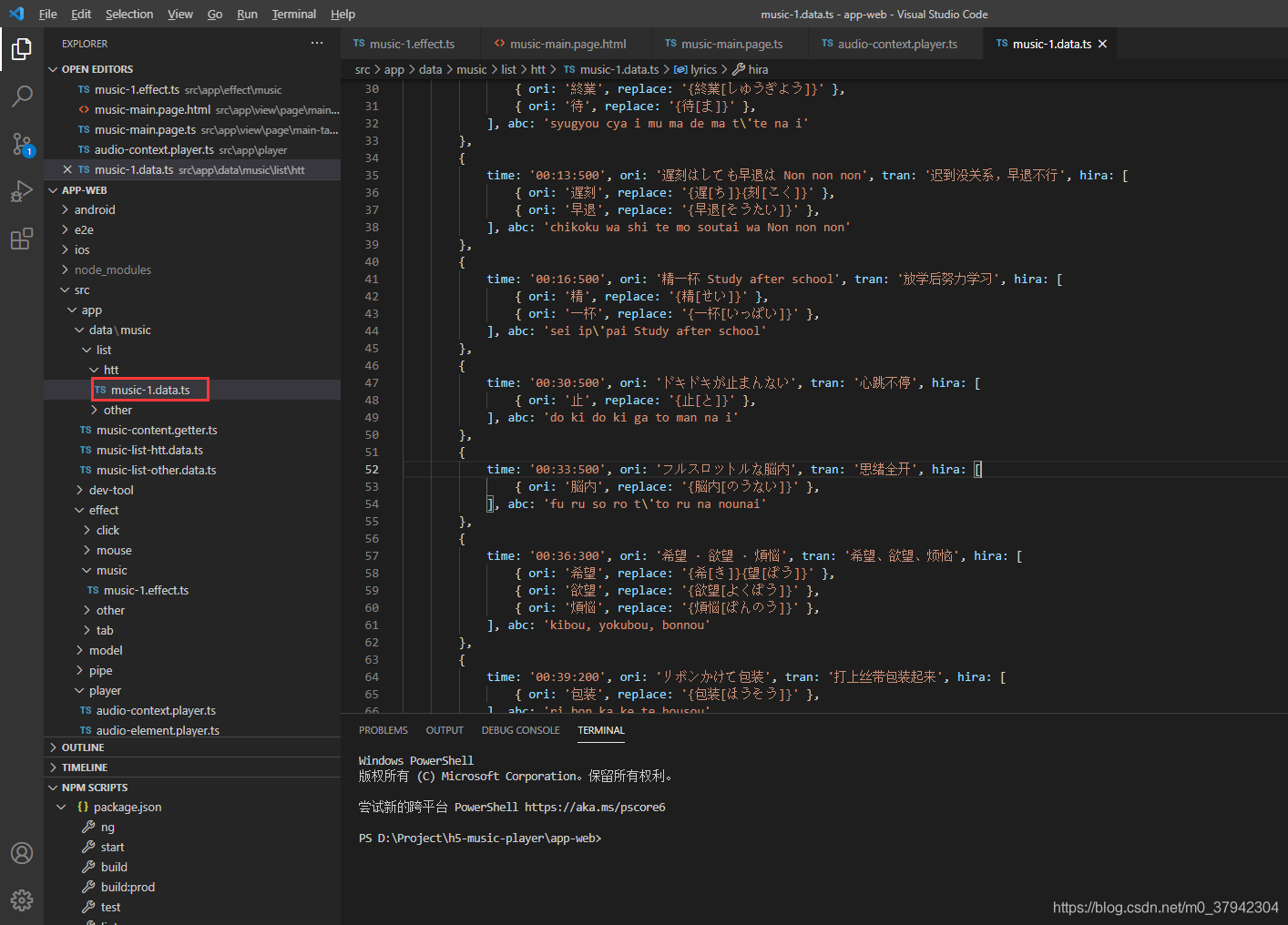Run the test npm script
The width and height of the screenshot is (1288, 925).
click(x=110, y=907)
